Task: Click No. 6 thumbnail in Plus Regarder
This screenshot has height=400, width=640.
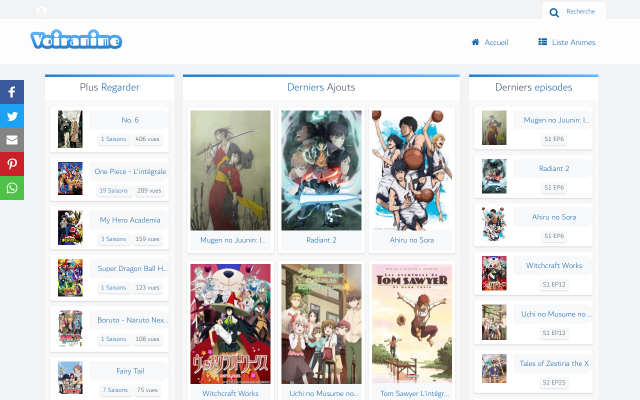Action: (70, 129)
